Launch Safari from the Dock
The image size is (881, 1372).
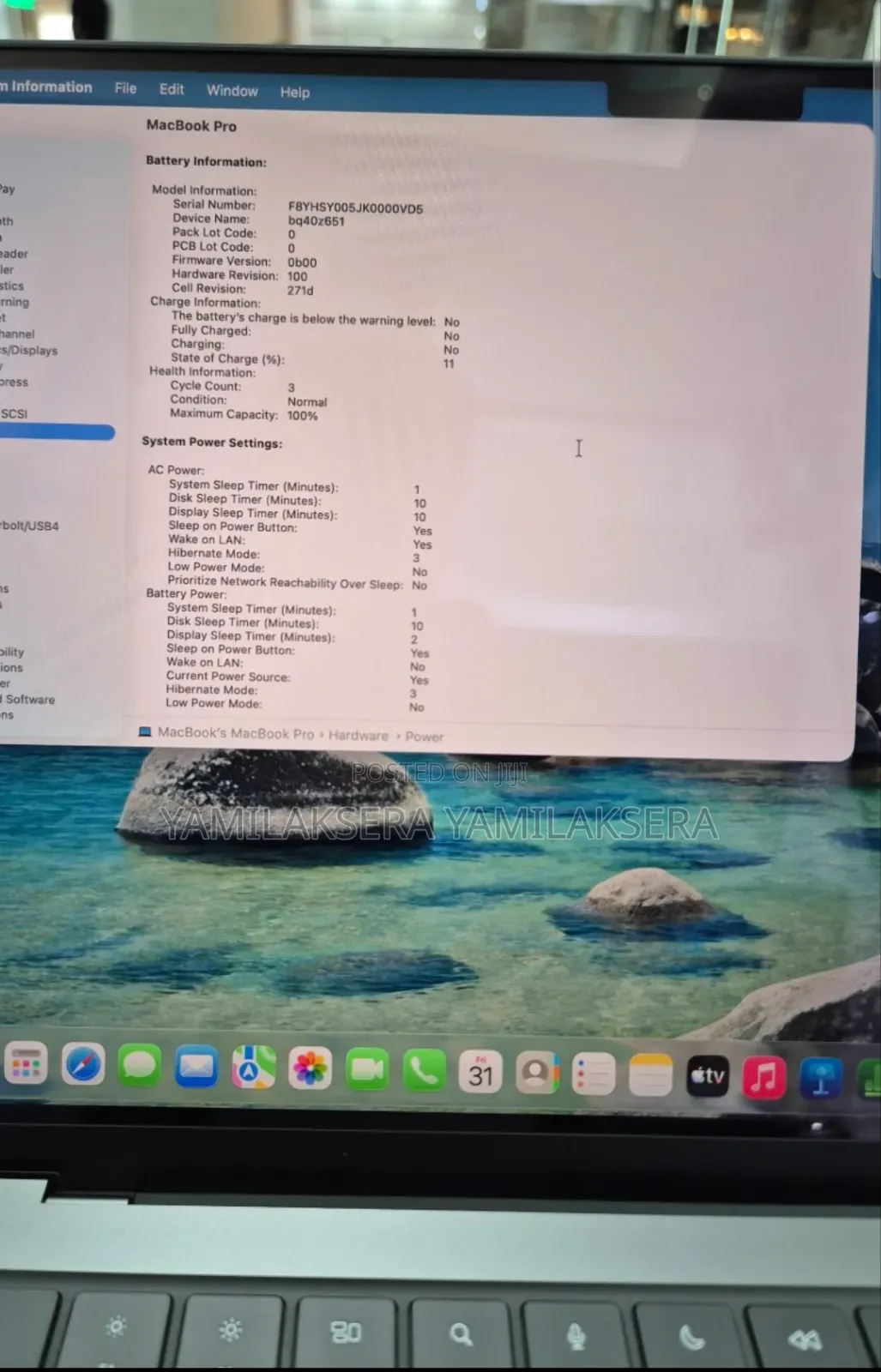click(82, 1066)
